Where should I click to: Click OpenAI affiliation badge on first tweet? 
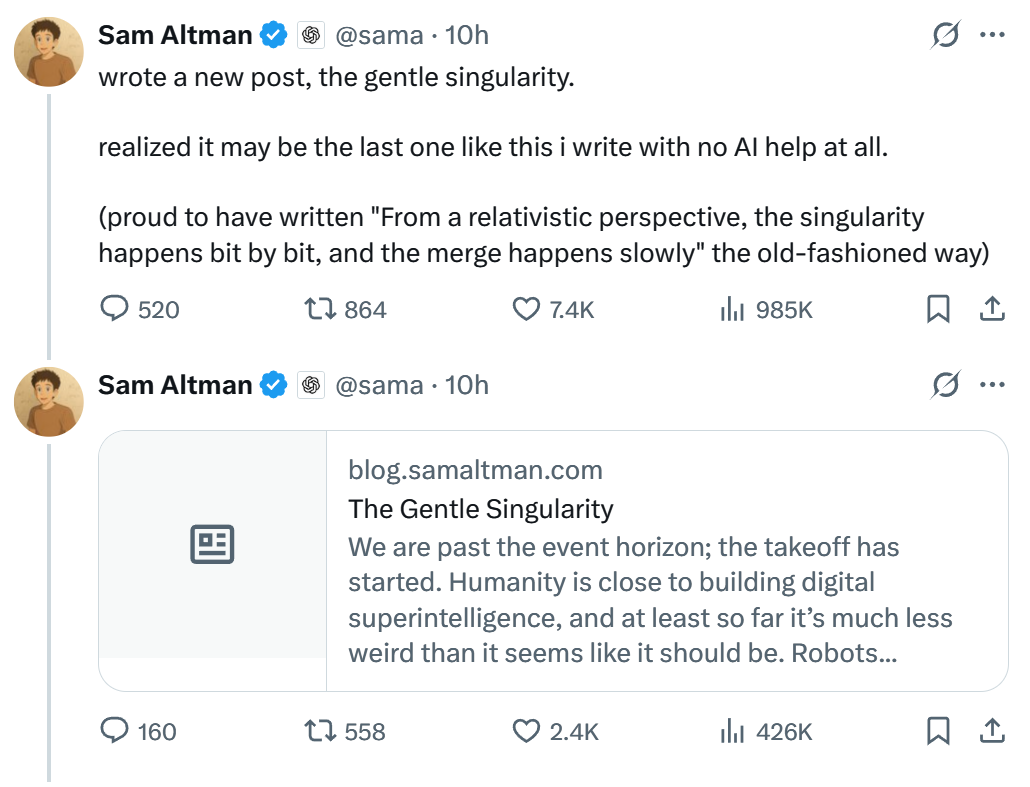pyautogui.click(x=311, y=36)
